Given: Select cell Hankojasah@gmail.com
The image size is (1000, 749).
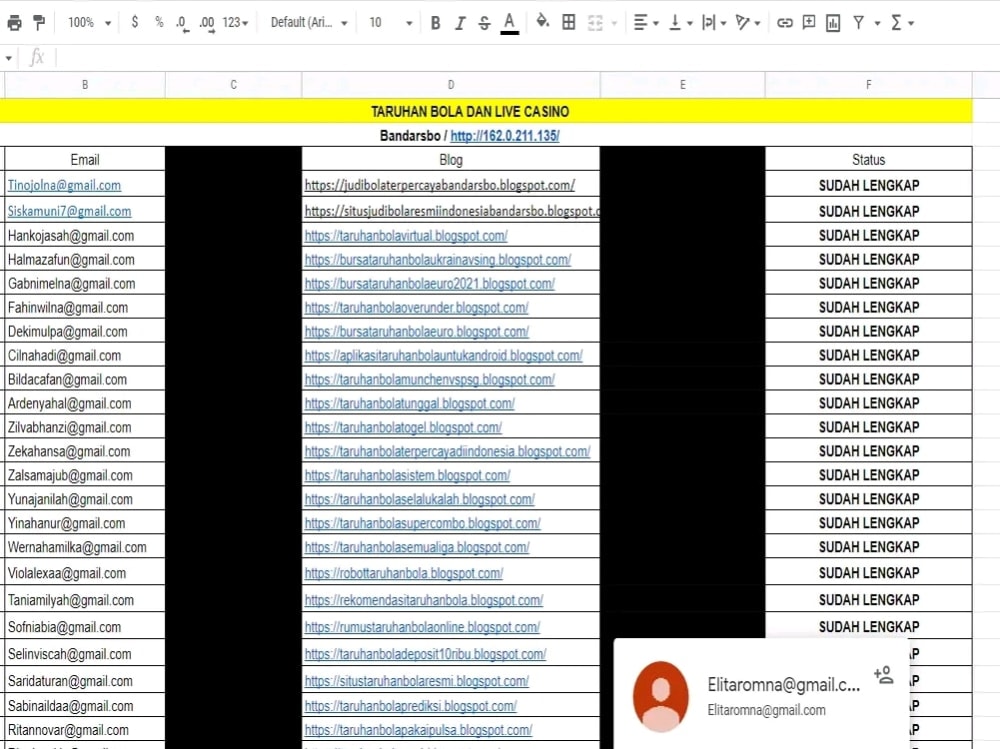Looking at the screenshot, I should pos(85,235).
